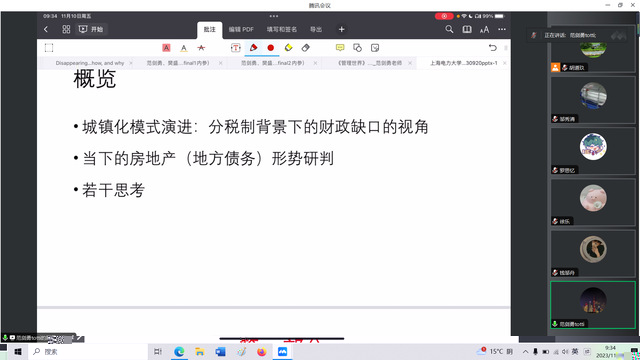Switch to the '《管理世界》' document tab
This screenshot has width=640, height=360.
point(369,63)
